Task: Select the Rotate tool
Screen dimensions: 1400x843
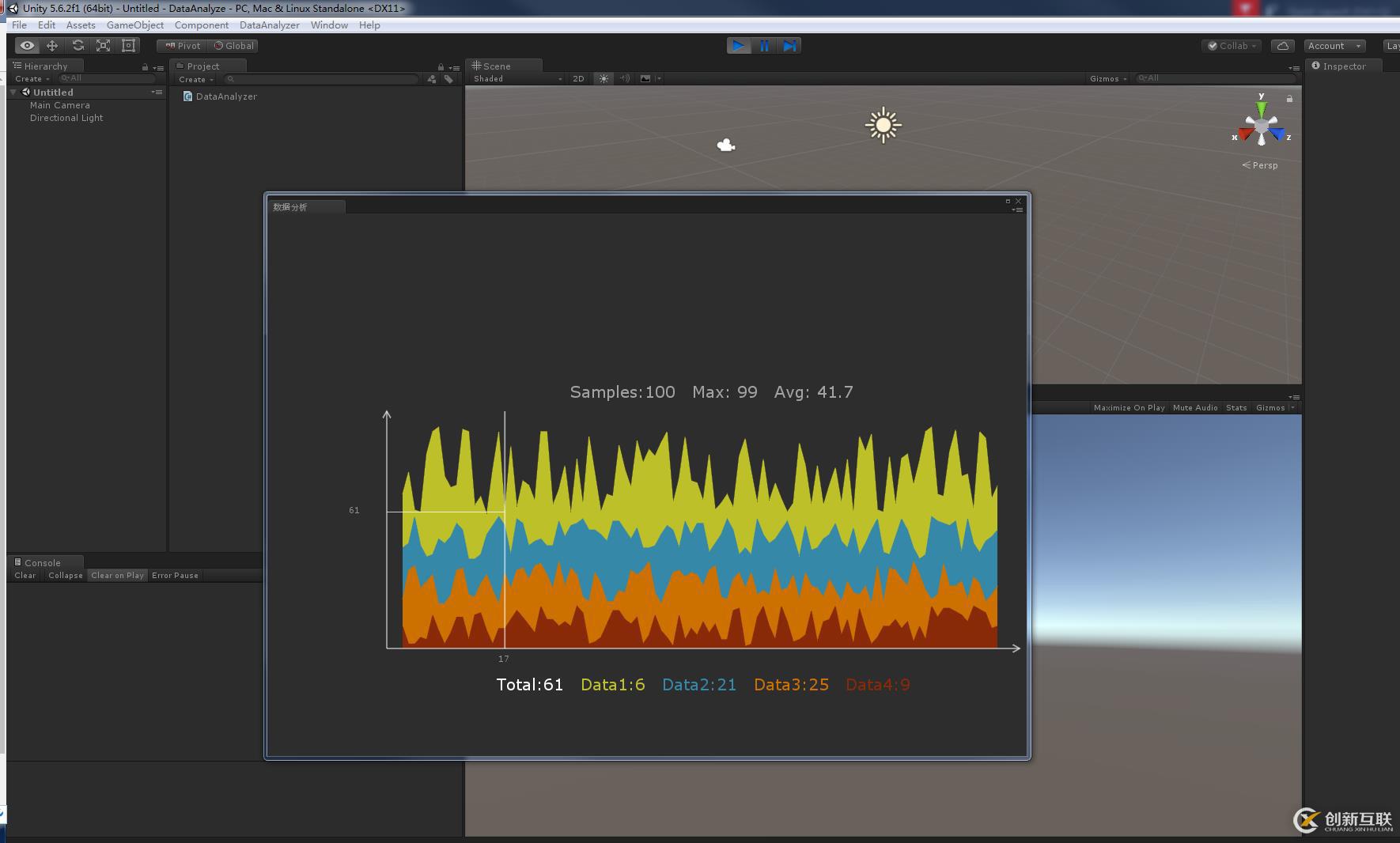Action: [78, 46]
